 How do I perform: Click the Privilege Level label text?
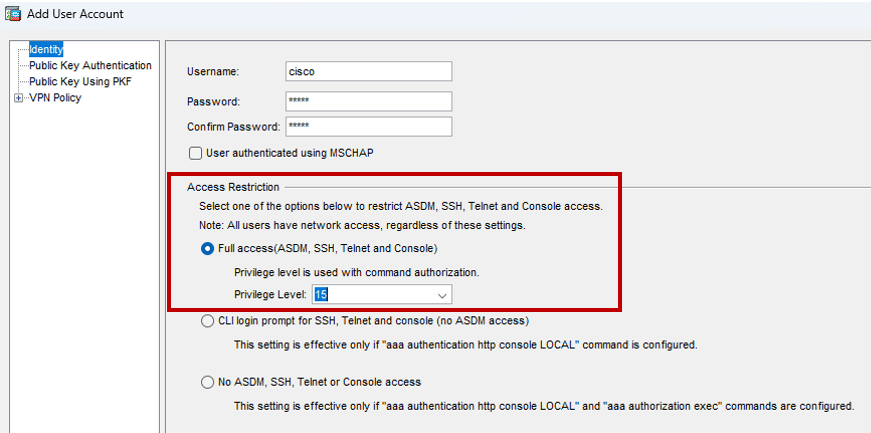(x=271, y=295)
